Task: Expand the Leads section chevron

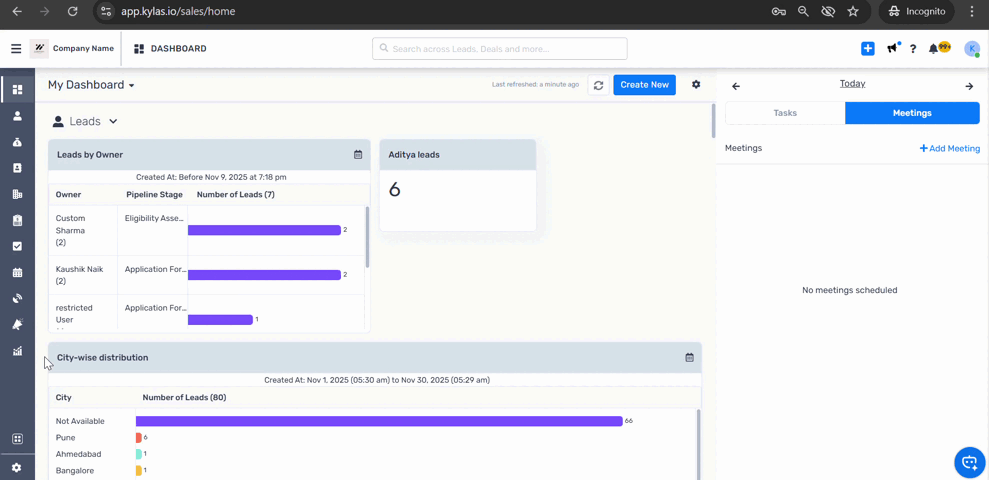Action: pos(113,121)
